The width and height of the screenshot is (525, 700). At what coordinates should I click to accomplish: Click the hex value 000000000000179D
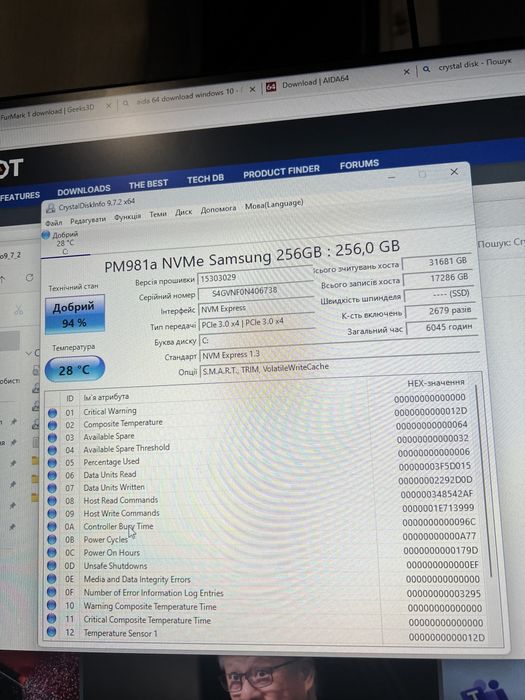[441, 551]
